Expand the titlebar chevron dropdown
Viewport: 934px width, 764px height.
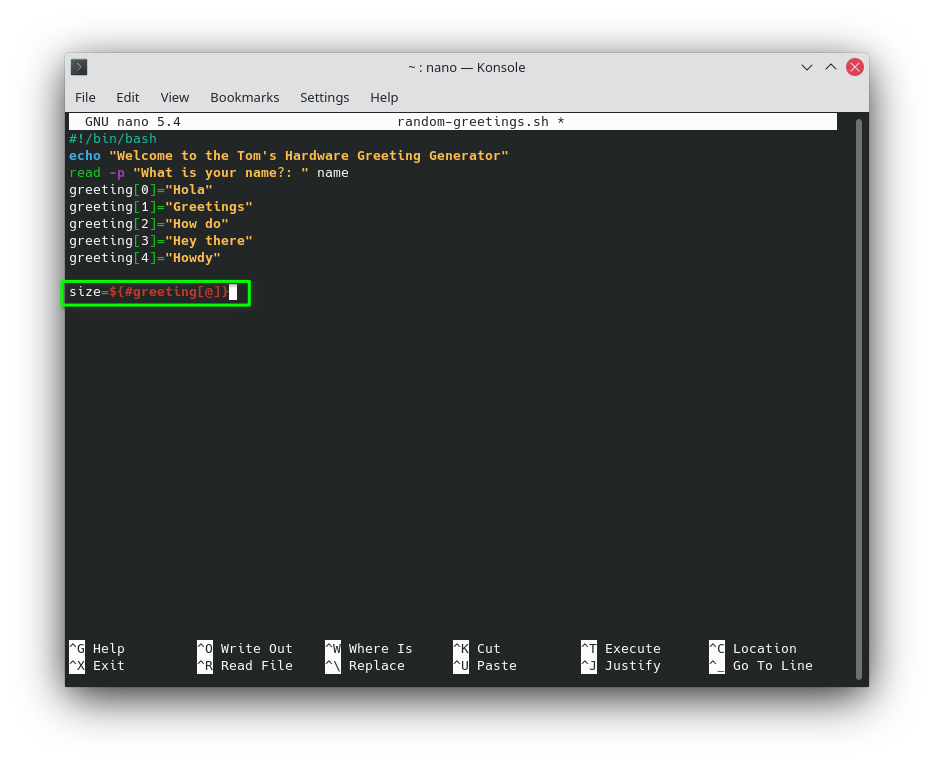click(x=806, y=67)
